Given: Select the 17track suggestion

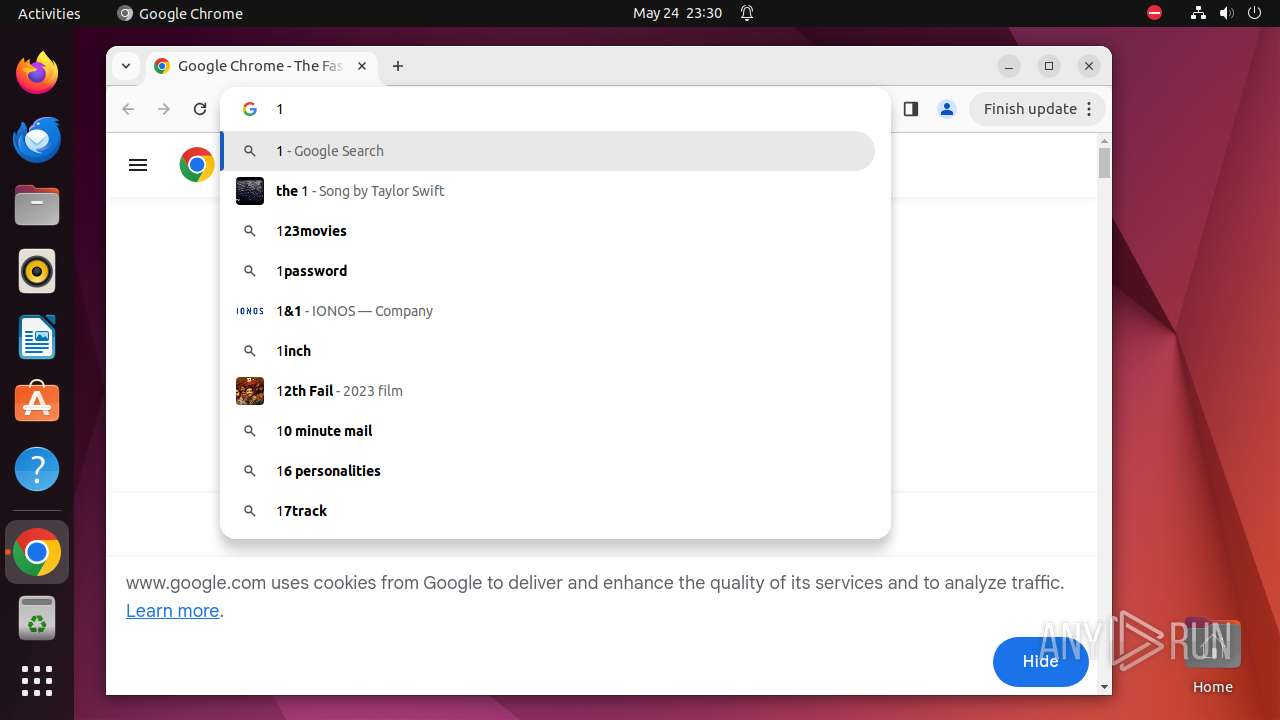Looking at the screenshot, I should 548,511.
